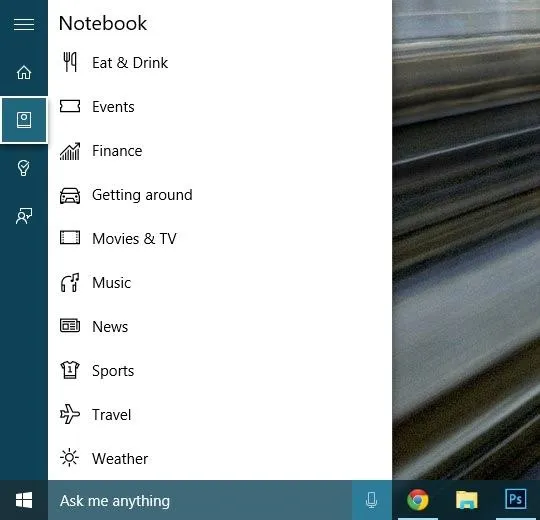Click the Ask me anything search box
Screen dimensions: 540x520
click(200, 500)
